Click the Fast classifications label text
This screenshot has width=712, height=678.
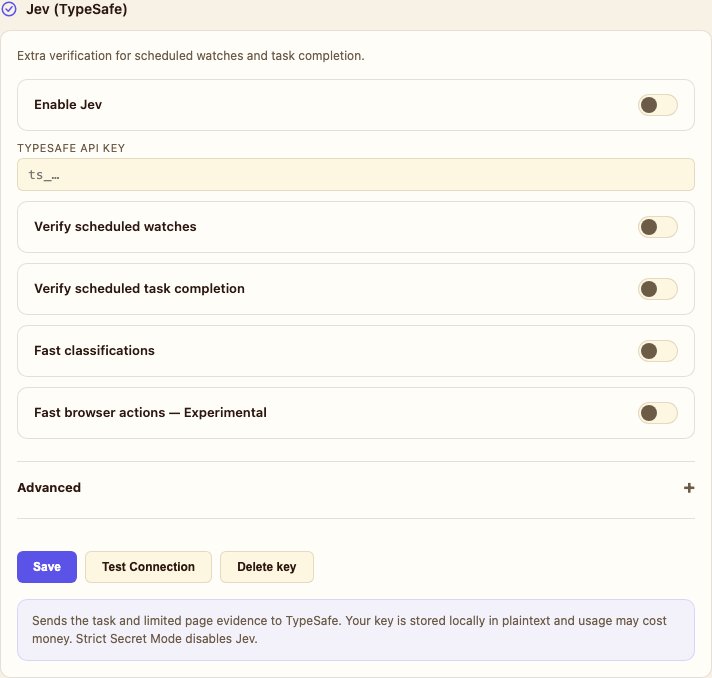(x=94, y=351)
